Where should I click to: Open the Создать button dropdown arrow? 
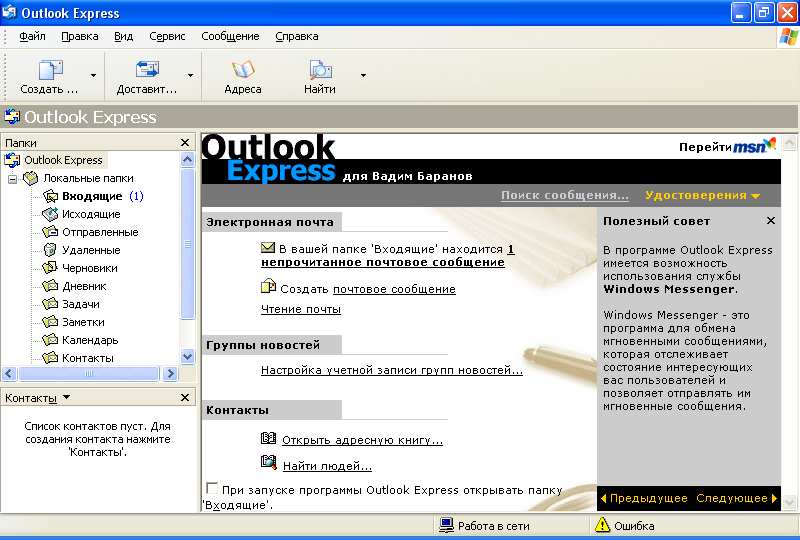pyautogui.click(x=93, y=76)
